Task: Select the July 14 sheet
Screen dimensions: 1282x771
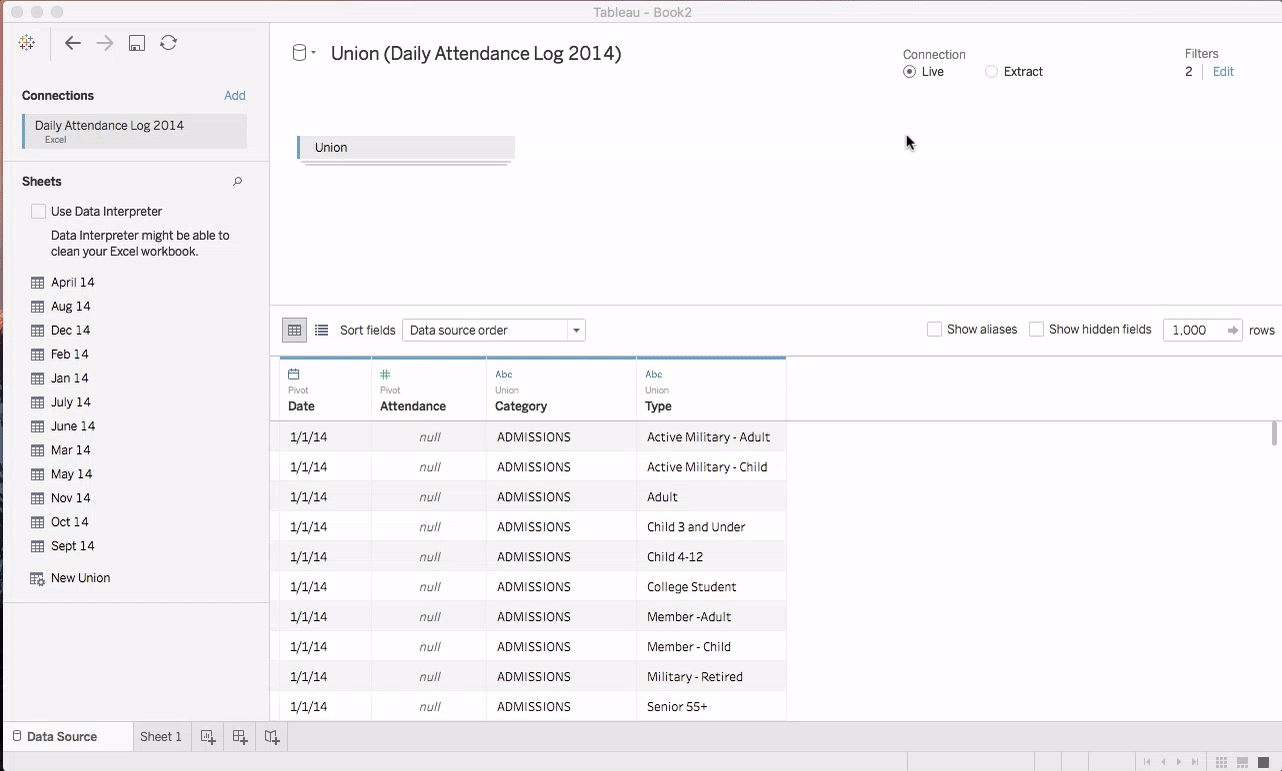Action: [71, 402]
